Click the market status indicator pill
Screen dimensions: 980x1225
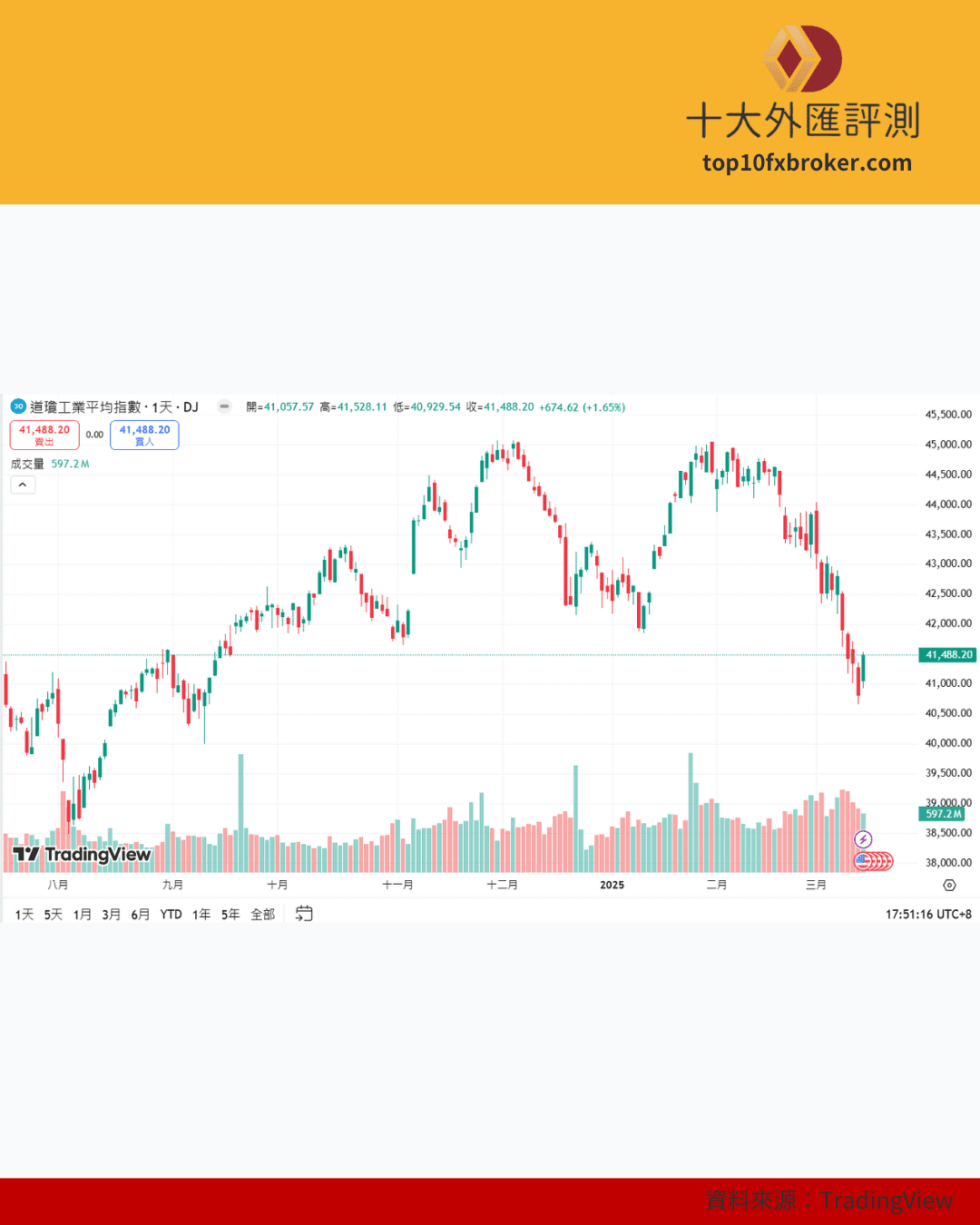pyautogui.click(x=224, y=407)
